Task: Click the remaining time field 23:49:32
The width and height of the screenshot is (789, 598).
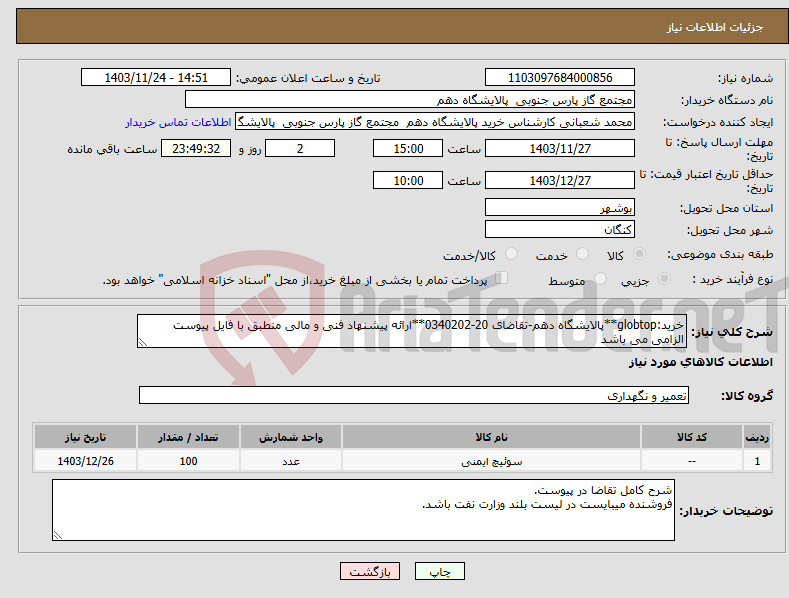Action: coord(196,148)
